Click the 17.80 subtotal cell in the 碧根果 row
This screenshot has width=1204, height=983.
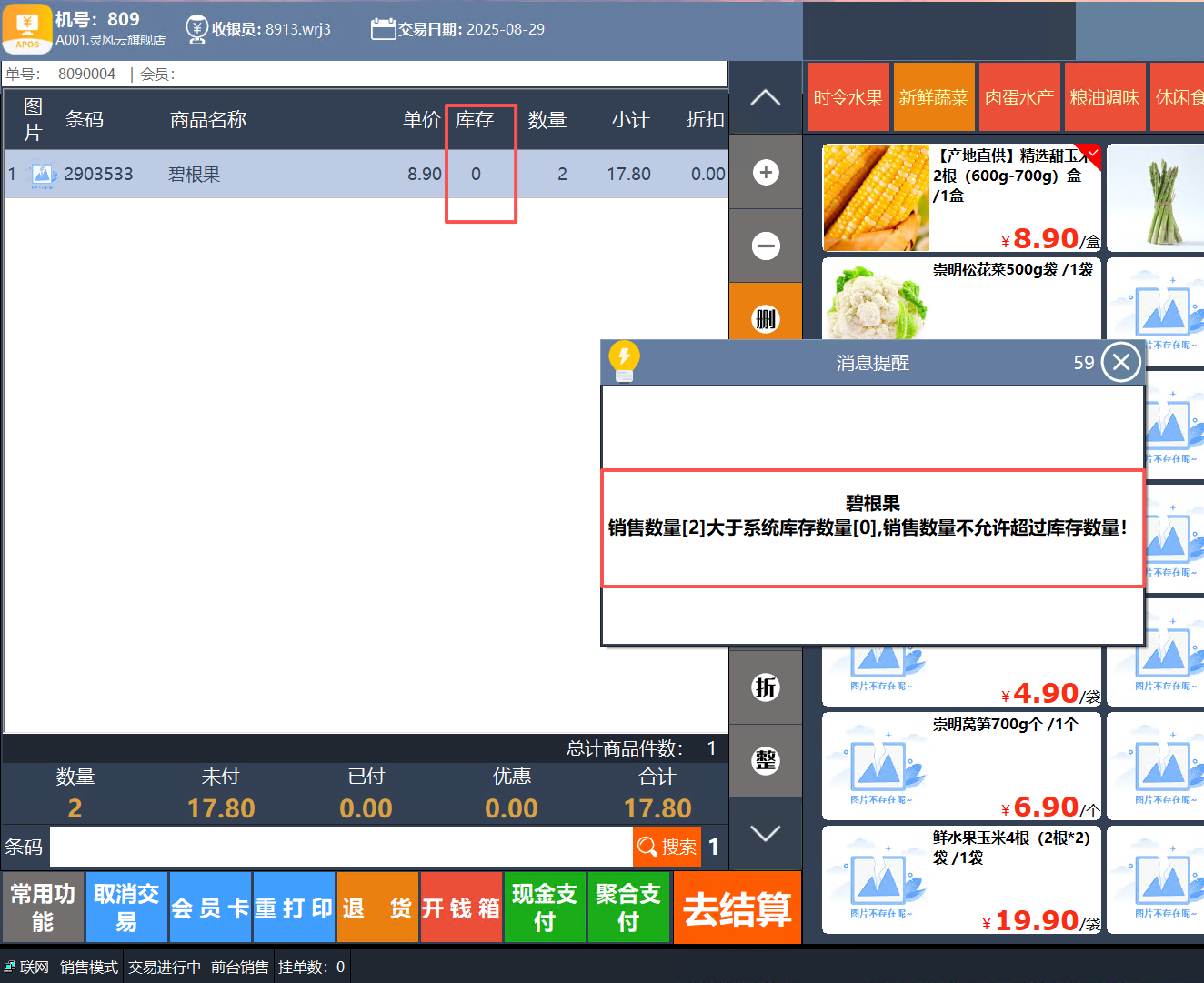tap(629, 174)
